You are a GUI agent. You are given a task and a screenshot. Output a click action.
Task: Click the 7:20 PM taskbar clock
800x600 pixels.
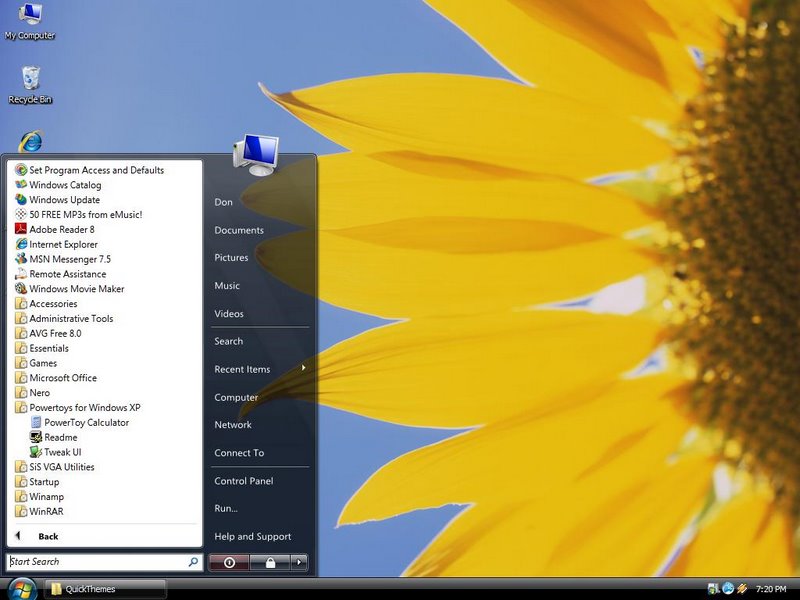pyautogui.click(x=771, y=589)
